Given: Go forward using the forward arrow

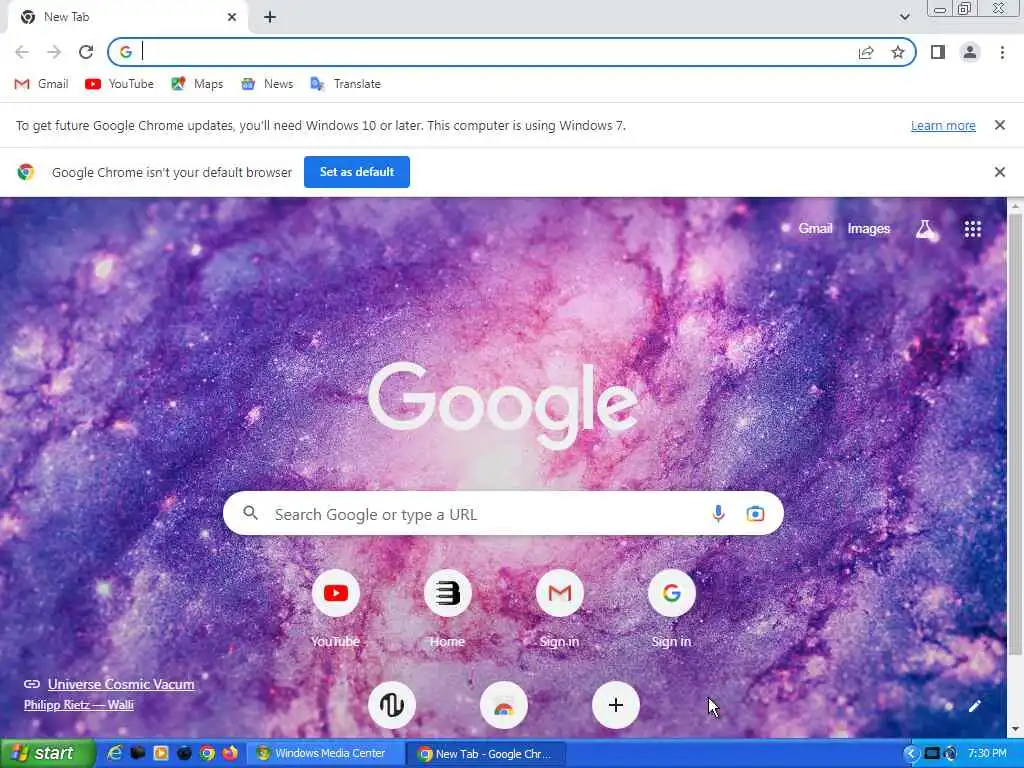Looking at the screenshot, I should [54, 52].
